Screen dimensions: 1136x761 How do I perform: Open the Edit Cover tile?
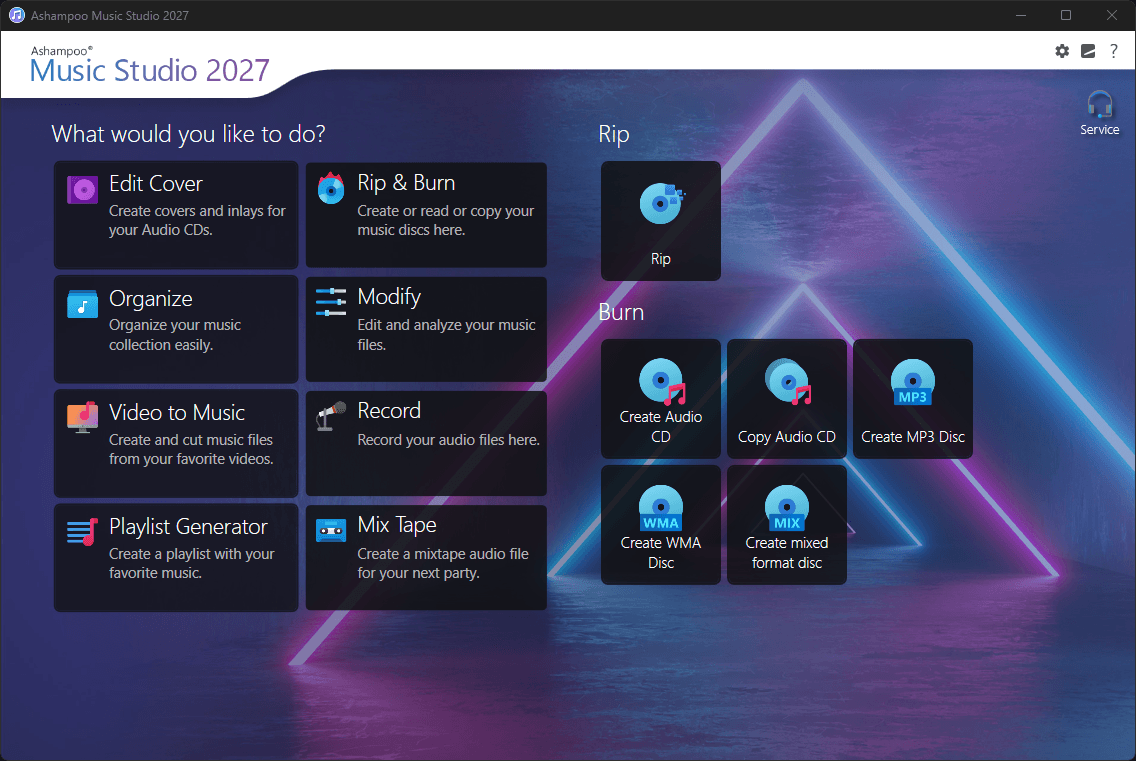pyautogui.click(x=176, y=215)
